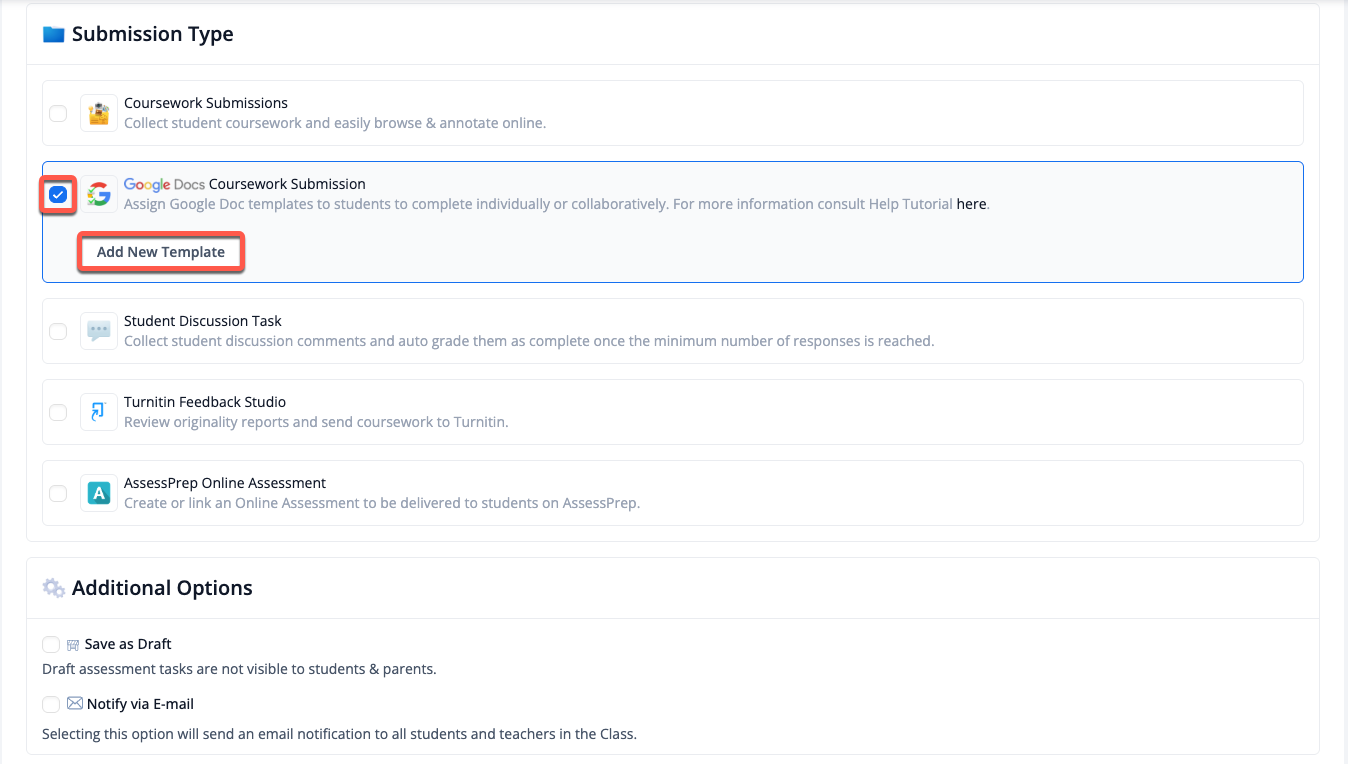This screenshot has height=764, width=1348.
Task: Check the Turnitin Feedback Studio checkbox
Action: coord(58,412)
